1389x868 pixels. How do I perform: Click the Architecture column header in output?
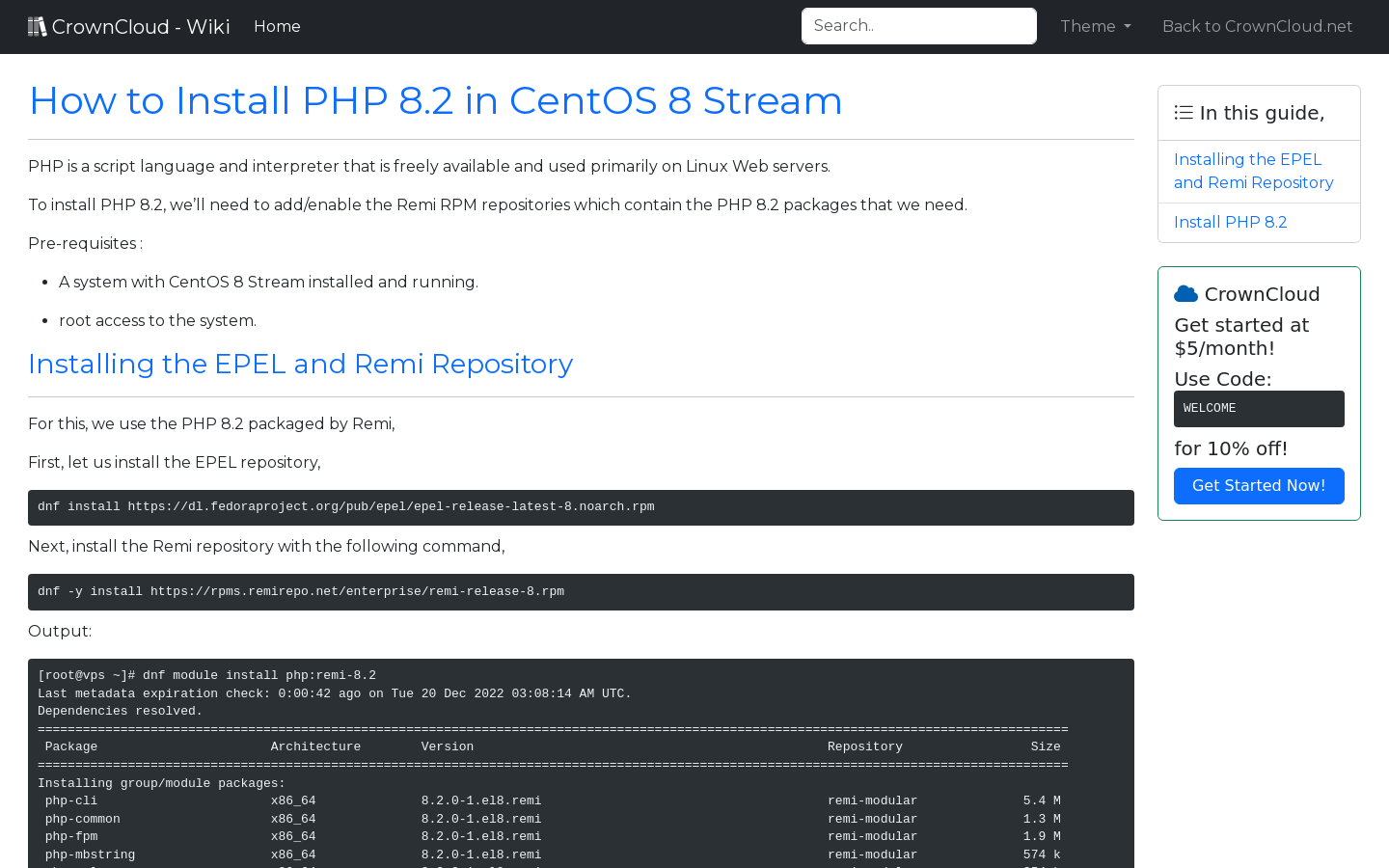[x=315, y=747]
